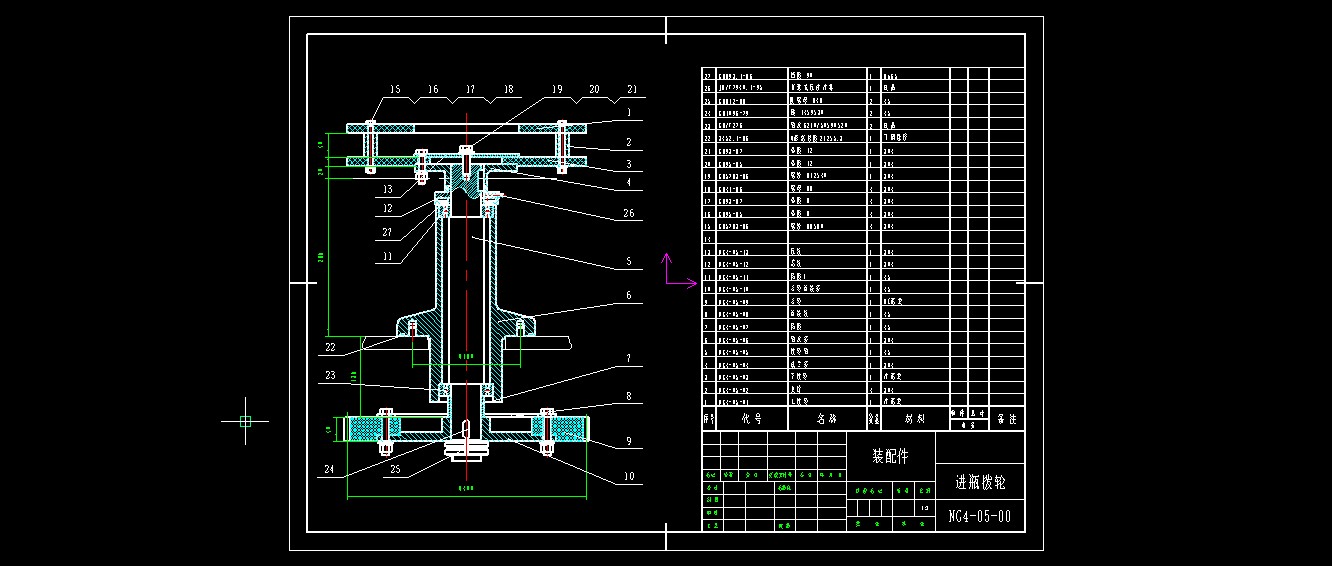The image size is (1332, 566).
Task: Click the 代号 column header
Action: click(751, 419)
